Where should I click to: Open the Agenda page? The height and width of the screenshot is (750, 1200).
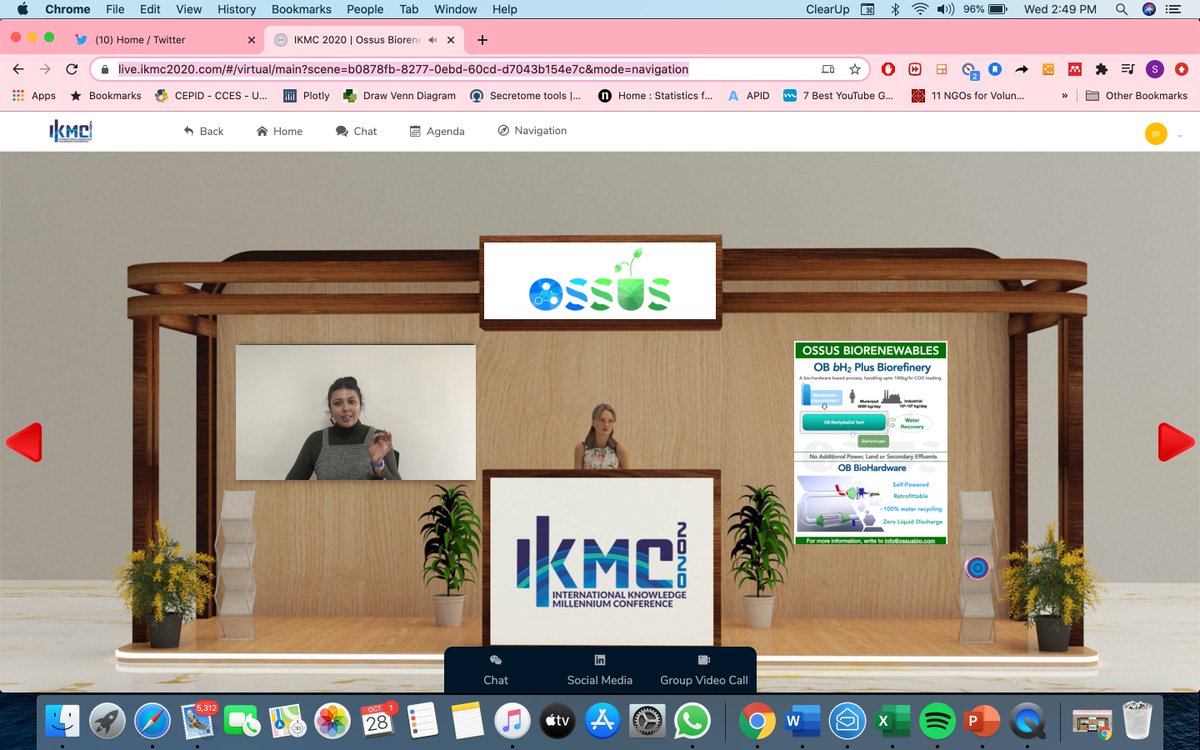(x=437, y=131)
